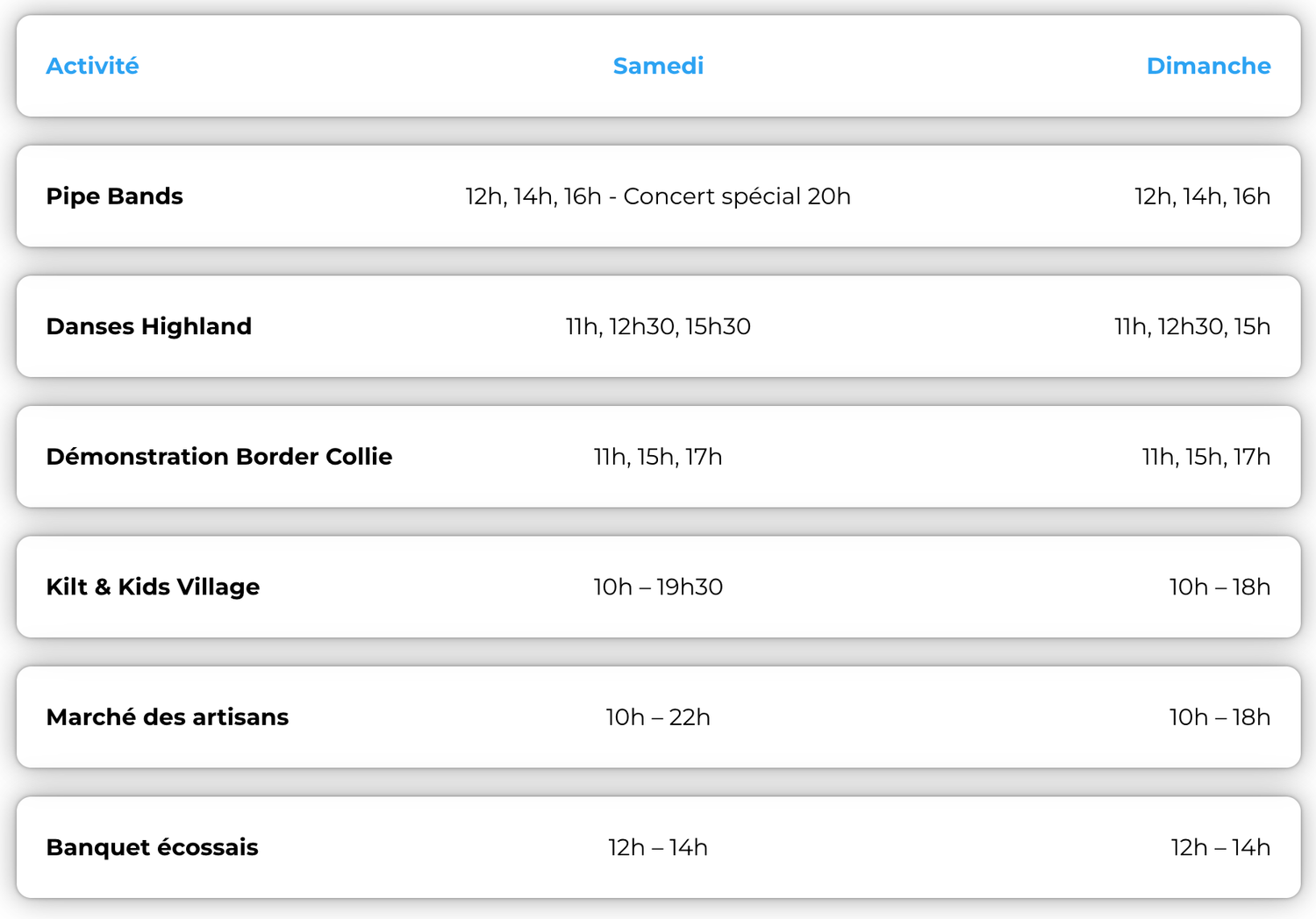Image resolution: width=1316 pixels, height=919 pixels.
Task: Click Saturday Pipe Bands concert spécial times
Action: point(658,196)
